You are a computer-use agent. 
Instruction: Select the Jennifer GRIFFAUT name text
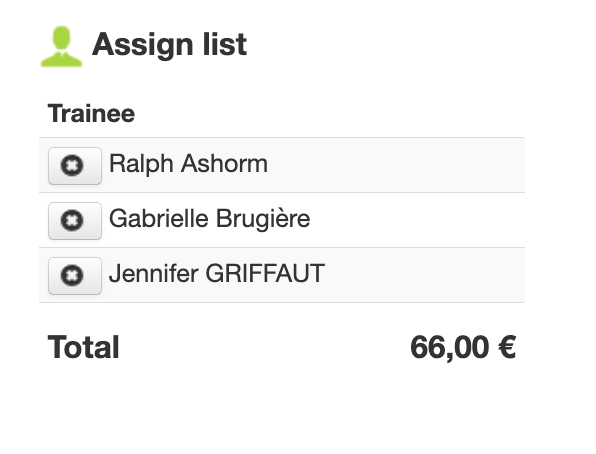[217, 274]
